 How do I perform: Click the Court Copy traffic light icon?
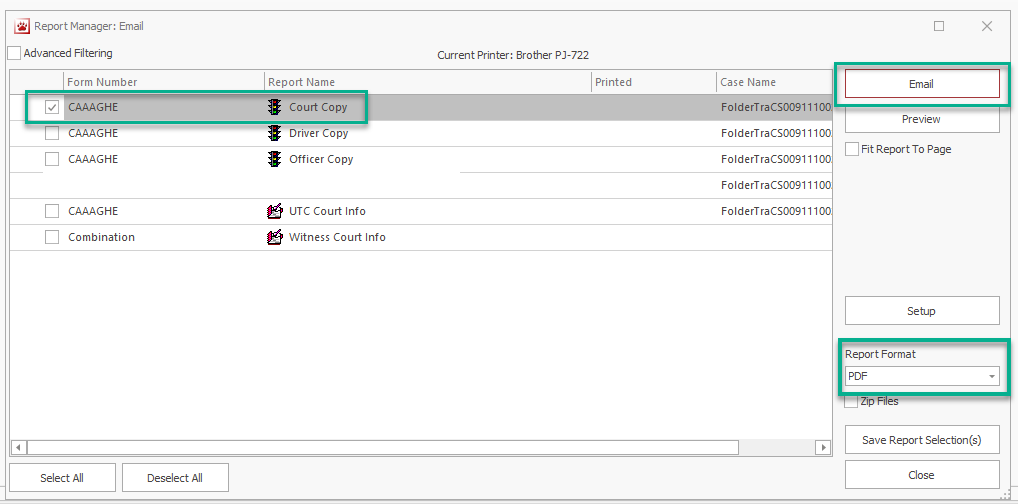pyautogui.click(x=274, y=107)
